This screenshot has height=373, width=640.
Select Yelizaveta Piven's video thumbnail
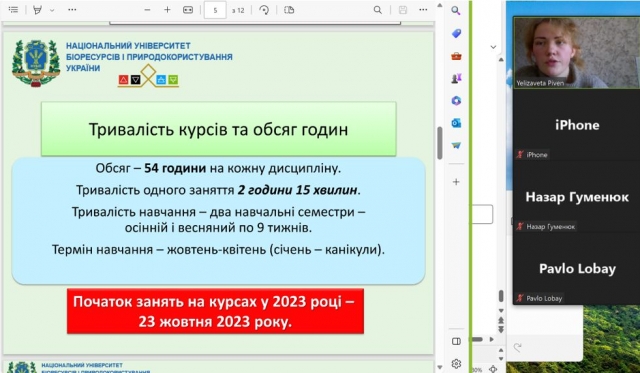576,52
